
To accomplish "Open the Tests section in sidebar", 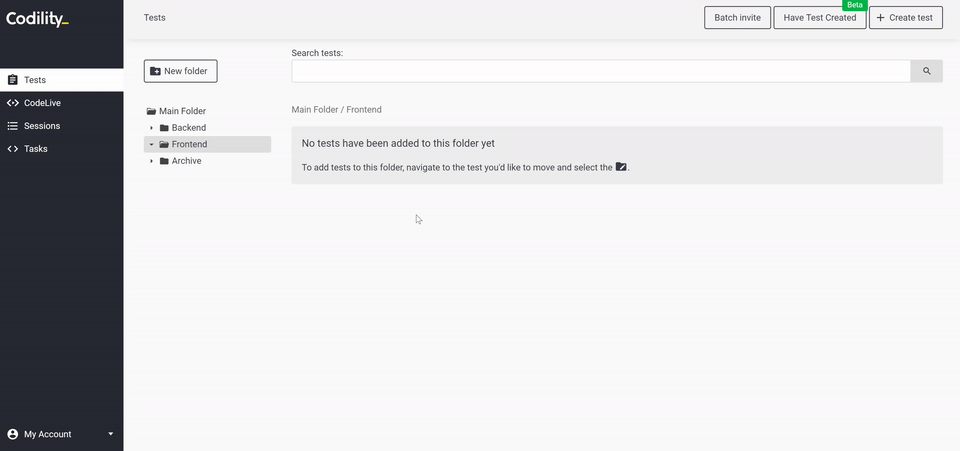I will (x=61, y=80).
